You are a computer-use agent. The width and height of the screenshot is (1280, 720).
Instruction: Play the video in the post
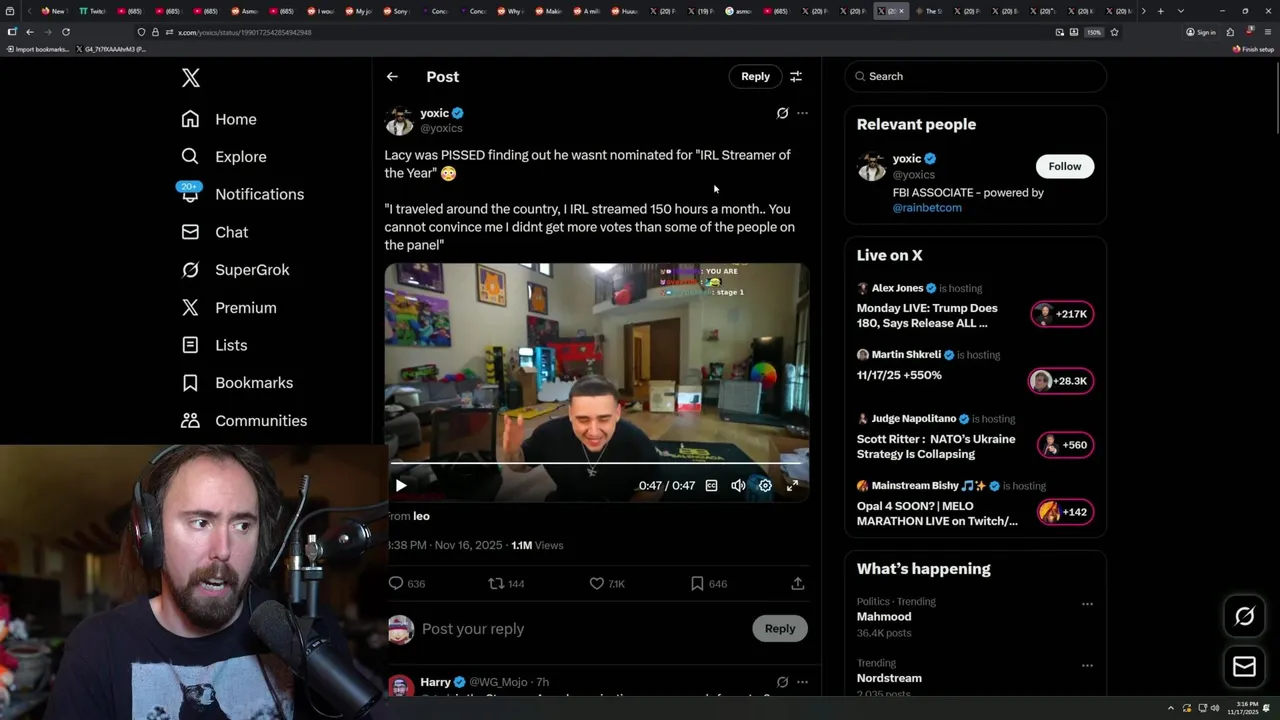pyautogui.click(x=401, y=486)
